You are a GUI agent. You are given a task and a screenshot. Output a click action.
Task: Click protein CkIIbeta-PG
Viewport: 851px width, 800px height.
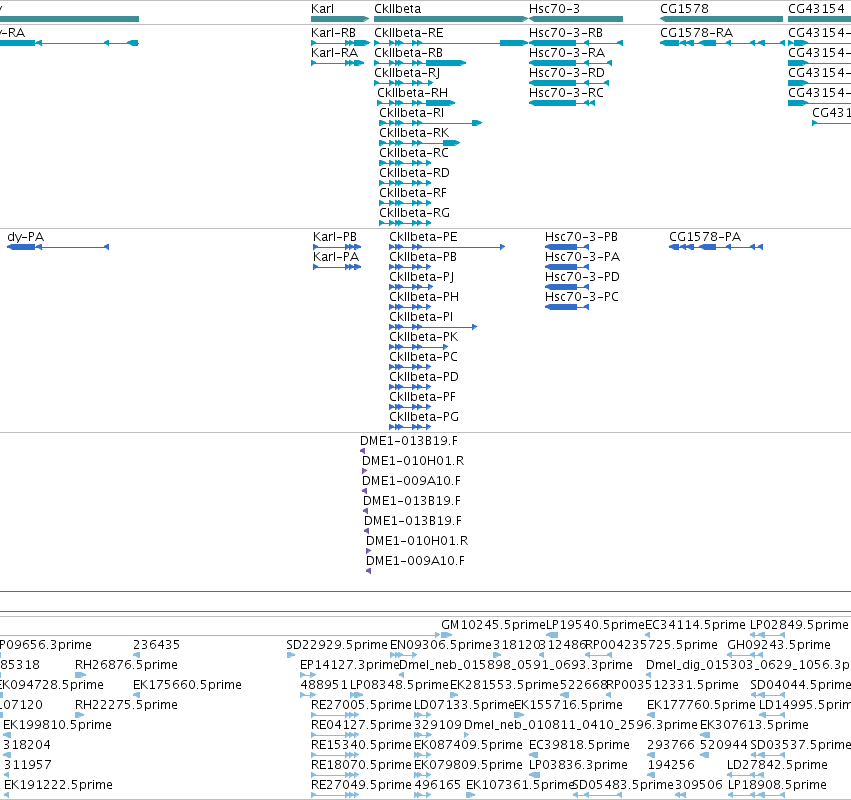[x=424, y=417]
